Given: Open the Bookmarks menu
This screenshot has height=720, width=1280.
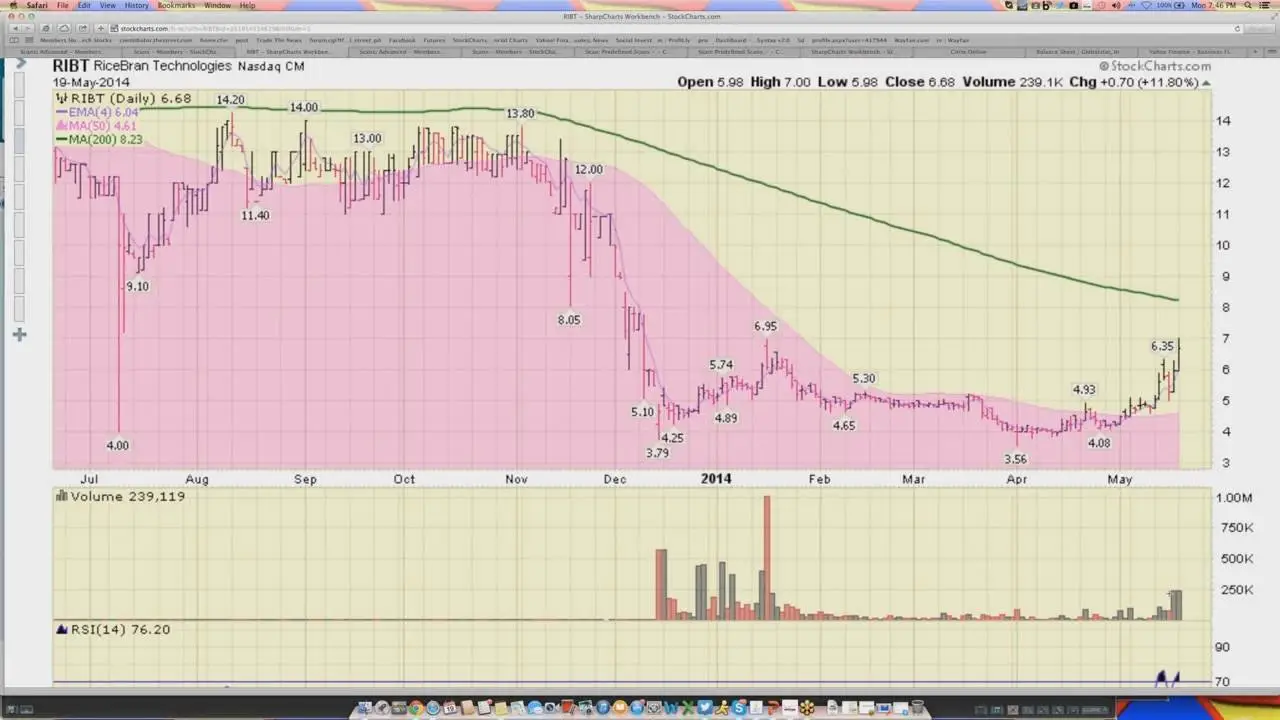Looking at the screenshot, I should point(176,5).
